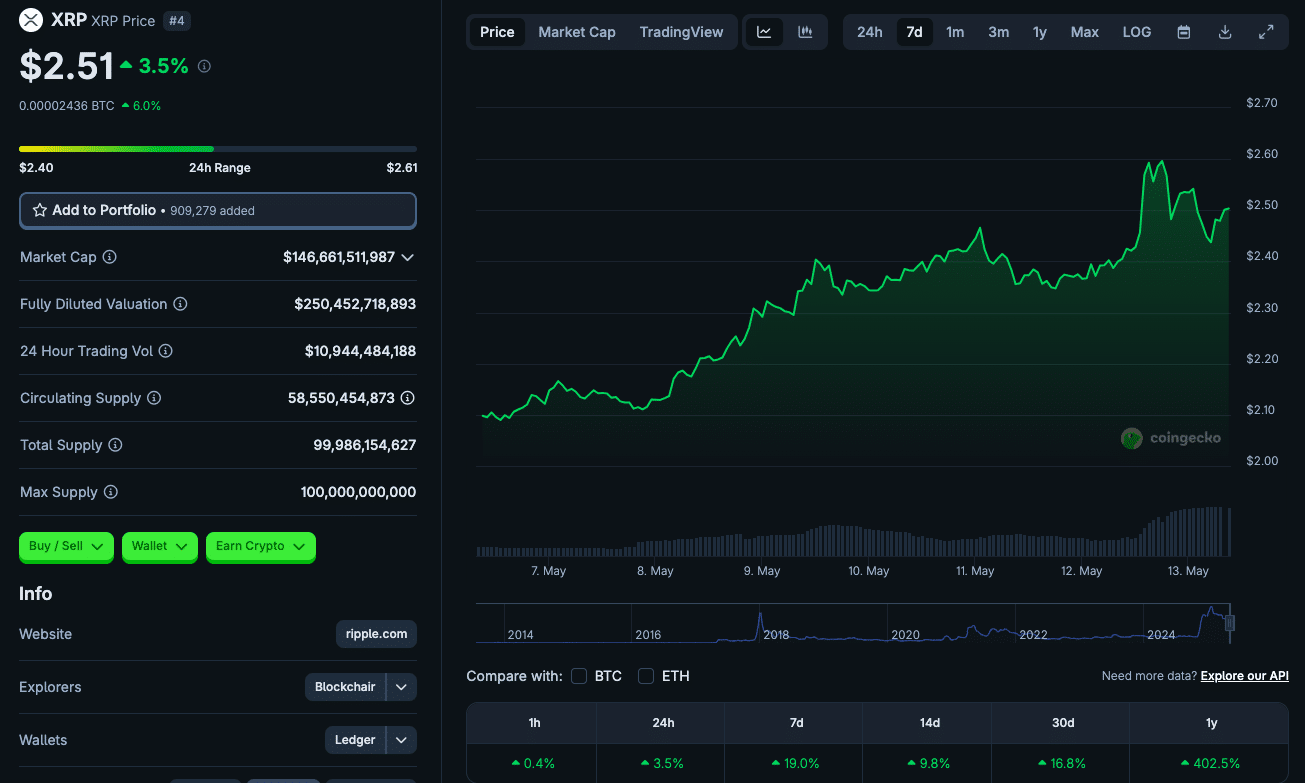
Task: Open Earn Crypto dropdown
Action: click(260, 546)
